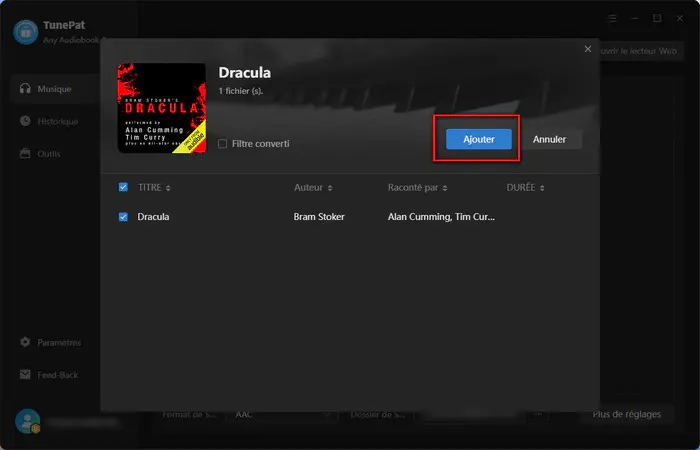Click the Plus de réglages button

[627, 414]
